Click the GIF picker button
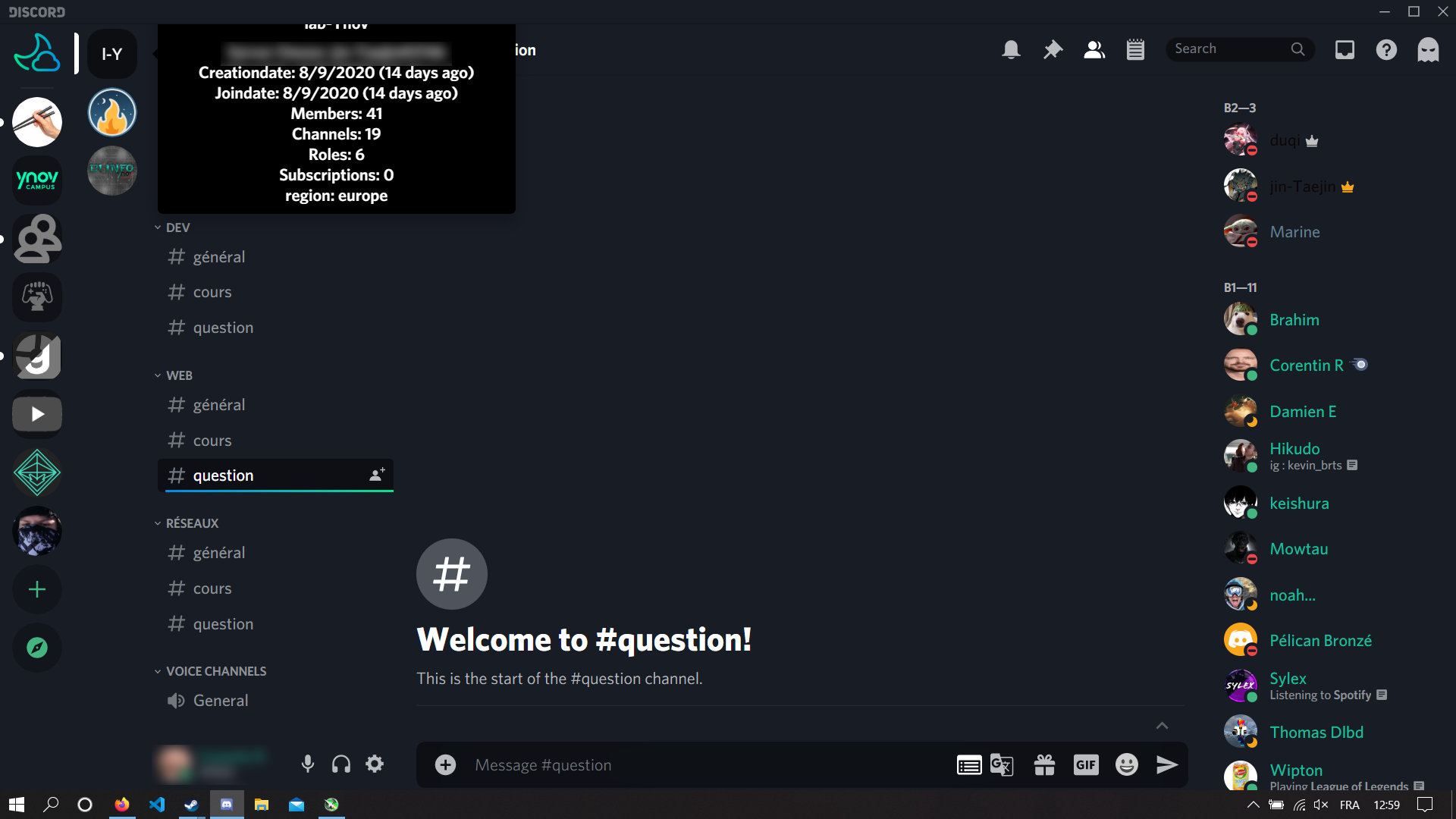Screen dimensions: 1456x819 click(1086, 765)
